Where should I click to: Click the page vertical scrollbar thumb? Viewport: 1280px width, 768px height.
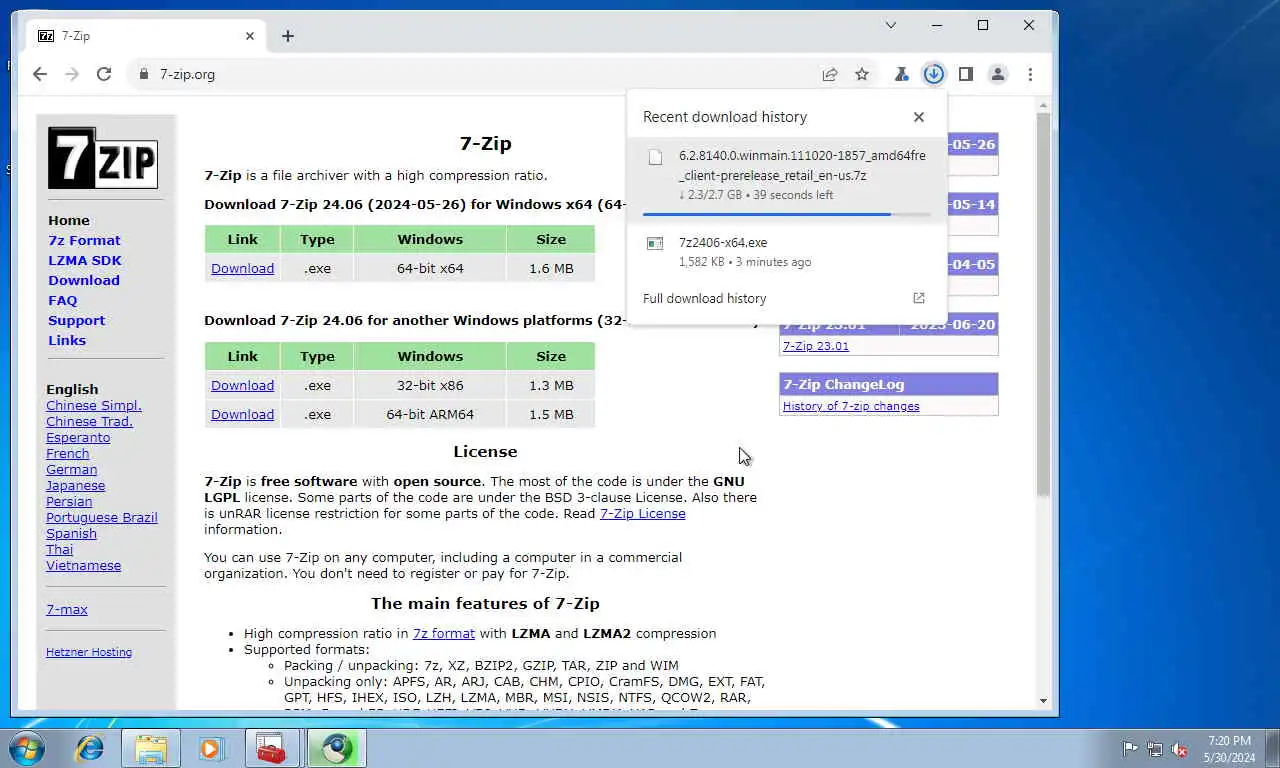[1044, 305]
